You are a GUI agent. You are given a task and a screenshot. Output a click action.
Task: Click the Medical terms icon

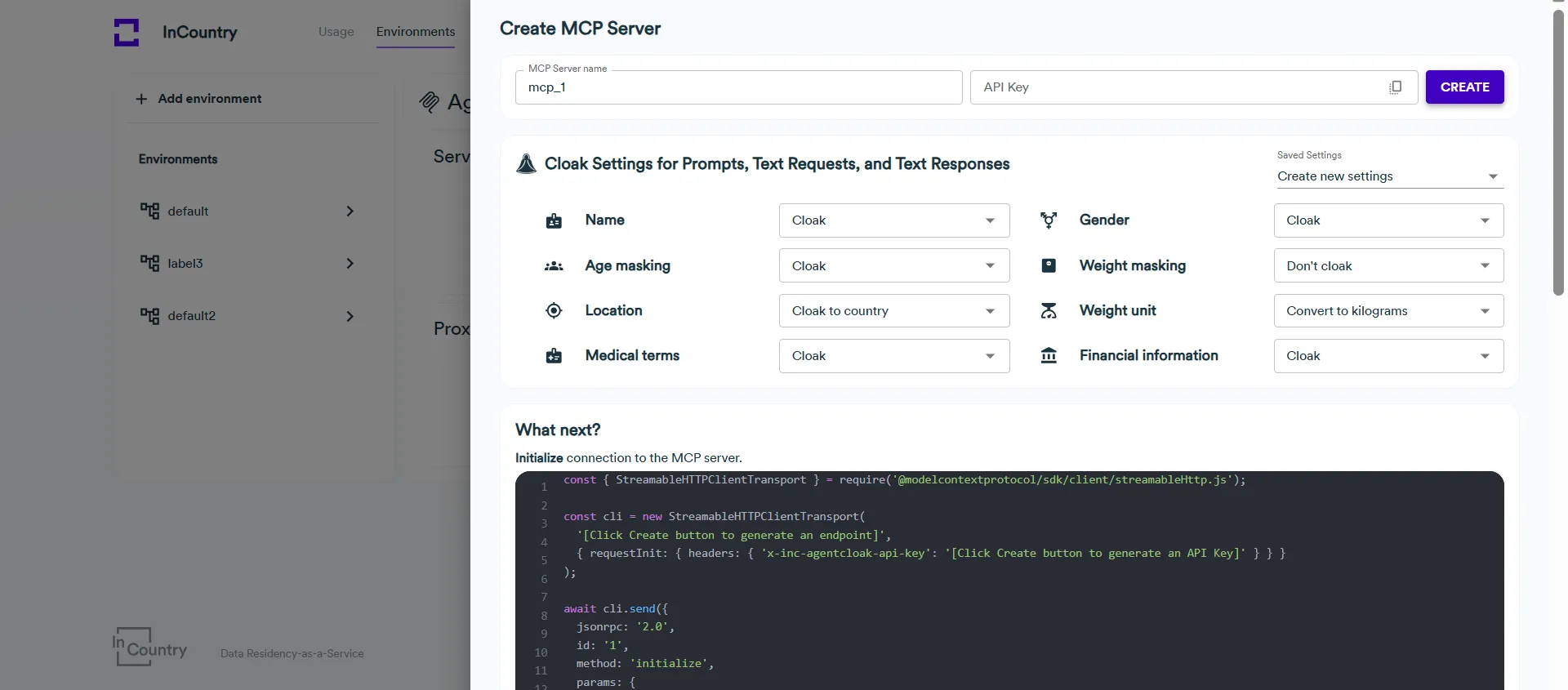click(554, 356)
